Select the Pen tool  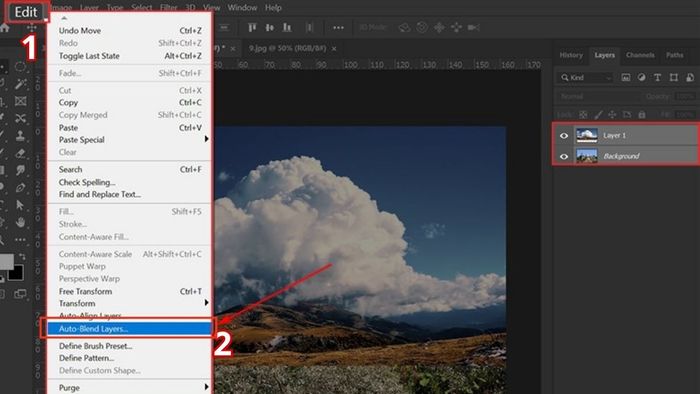click(21, 187)
